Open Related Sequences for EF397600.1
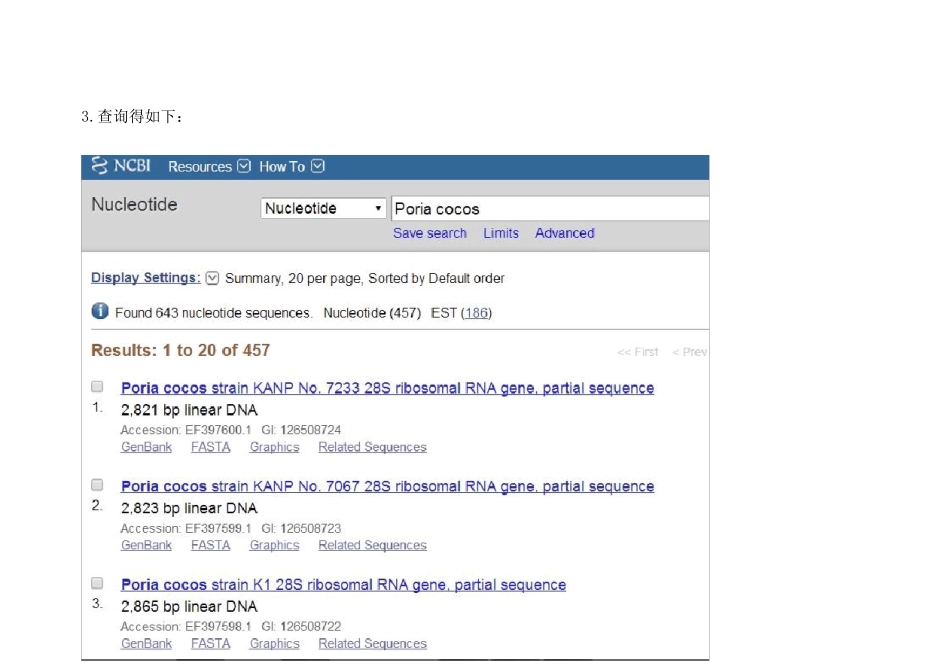This screenshot has width=950, height=672. 373,447
